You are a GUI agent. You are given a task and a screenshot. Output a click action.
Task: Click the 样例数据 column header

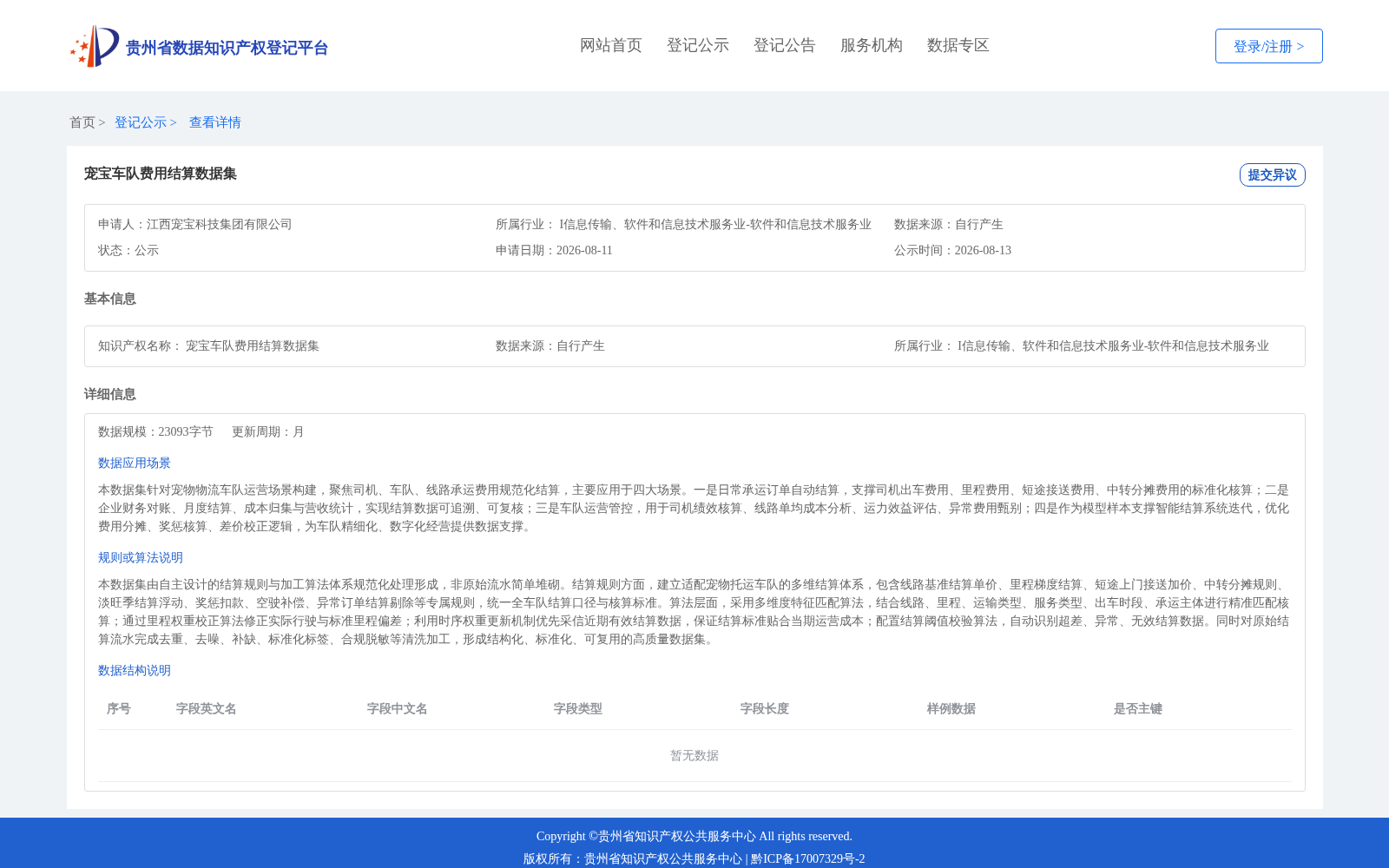[x=951, y=708]
